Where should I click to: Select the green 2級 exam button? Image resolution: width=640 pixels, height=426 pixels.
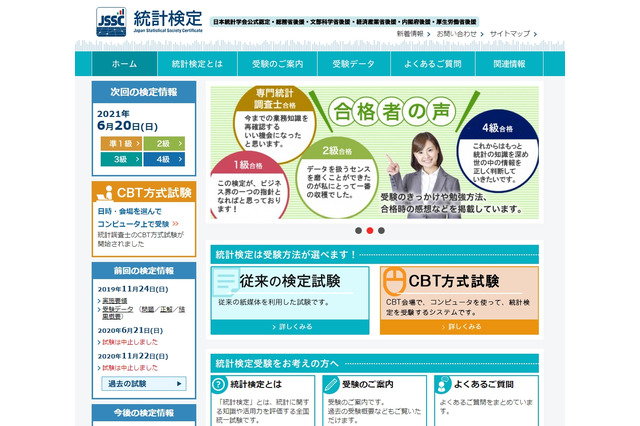click(x=164, y=144)
